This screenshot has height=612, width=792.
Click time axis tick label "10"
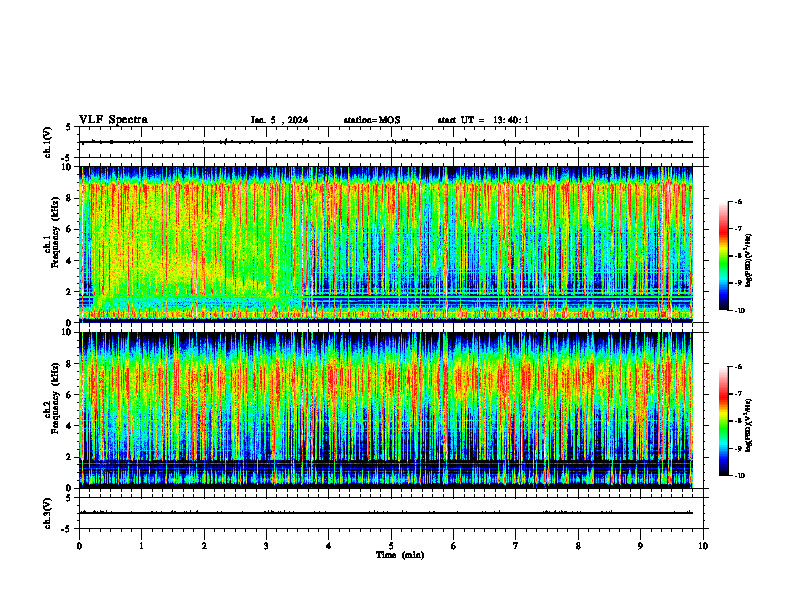pos(703,546)
